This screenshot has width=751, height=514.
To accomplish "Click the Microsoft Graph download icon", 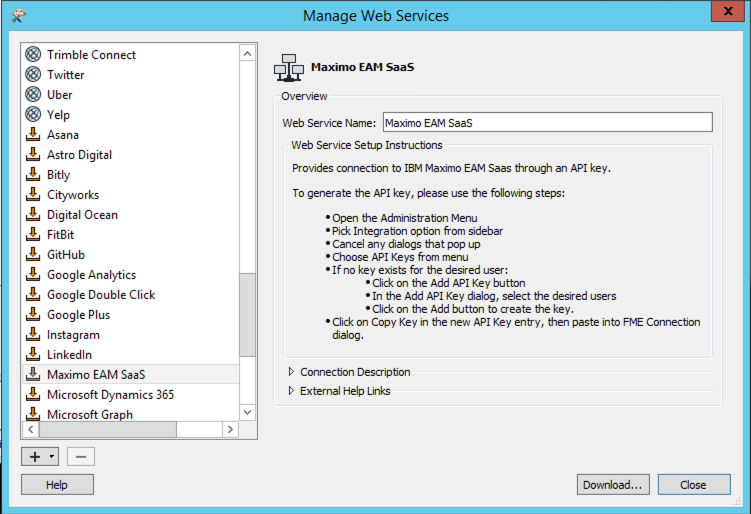I will [x=33, y=413].
